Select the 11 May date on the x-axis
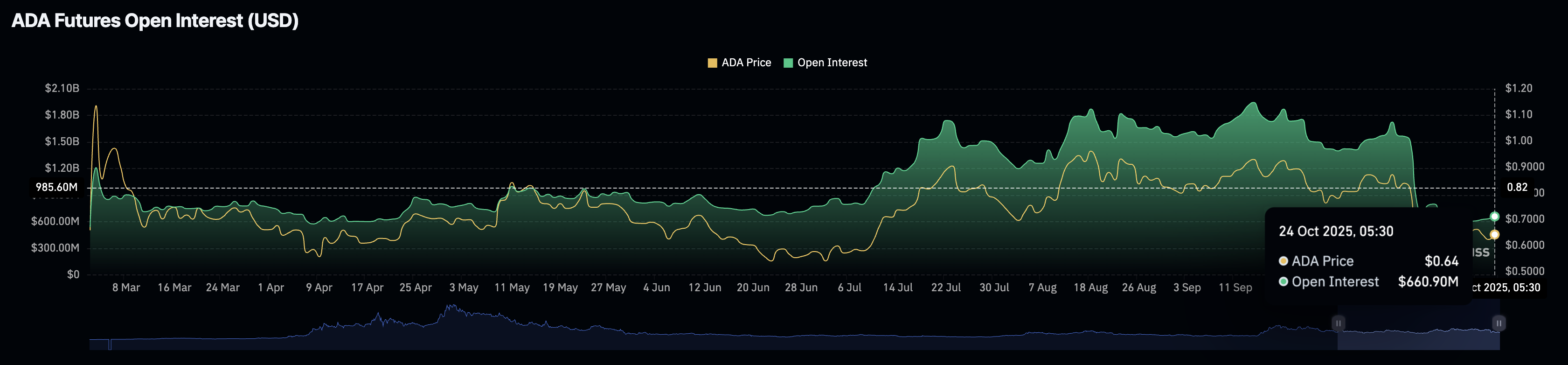 pos(511,288)
